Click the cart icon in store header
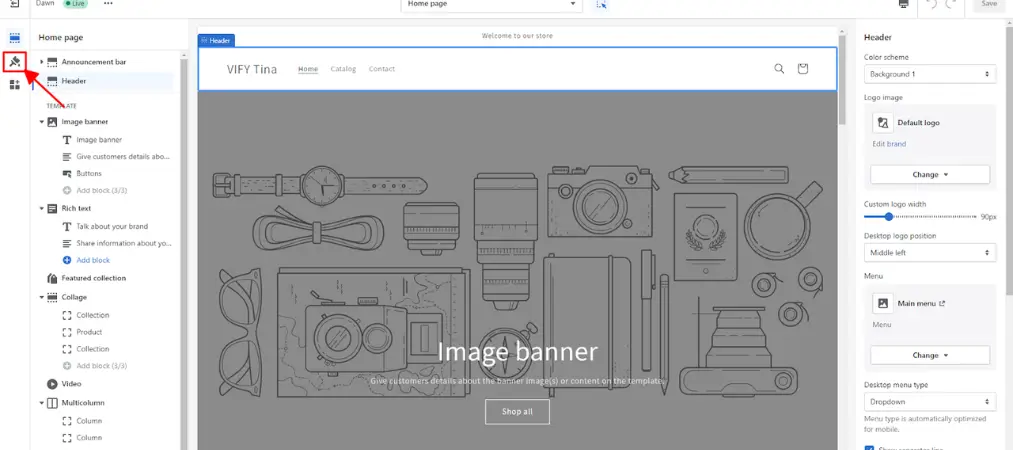This screenshot has width=1013, height=450. [x=802, y=68]
